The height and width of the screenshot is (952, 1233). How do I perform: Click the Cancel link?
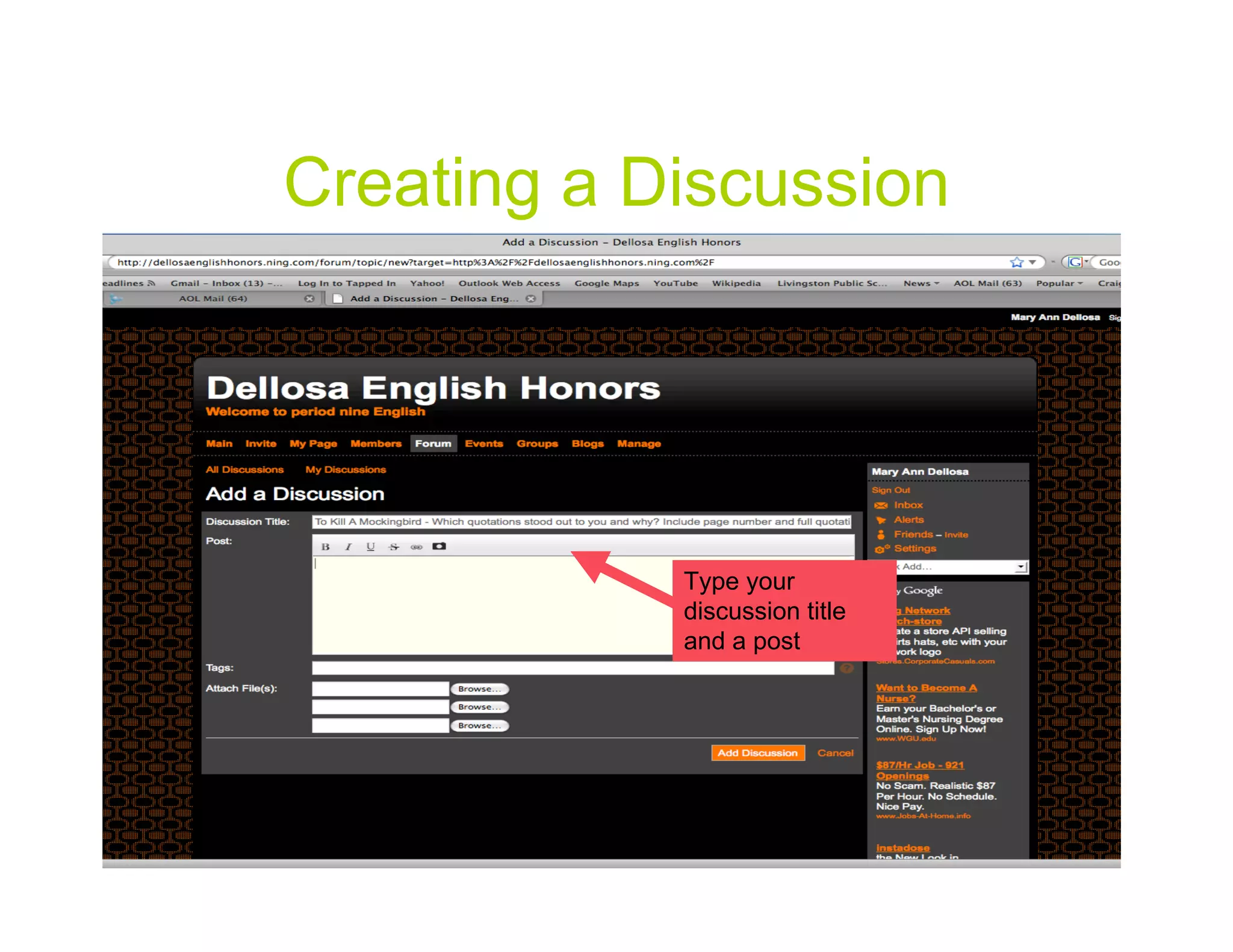click(835, 753)
